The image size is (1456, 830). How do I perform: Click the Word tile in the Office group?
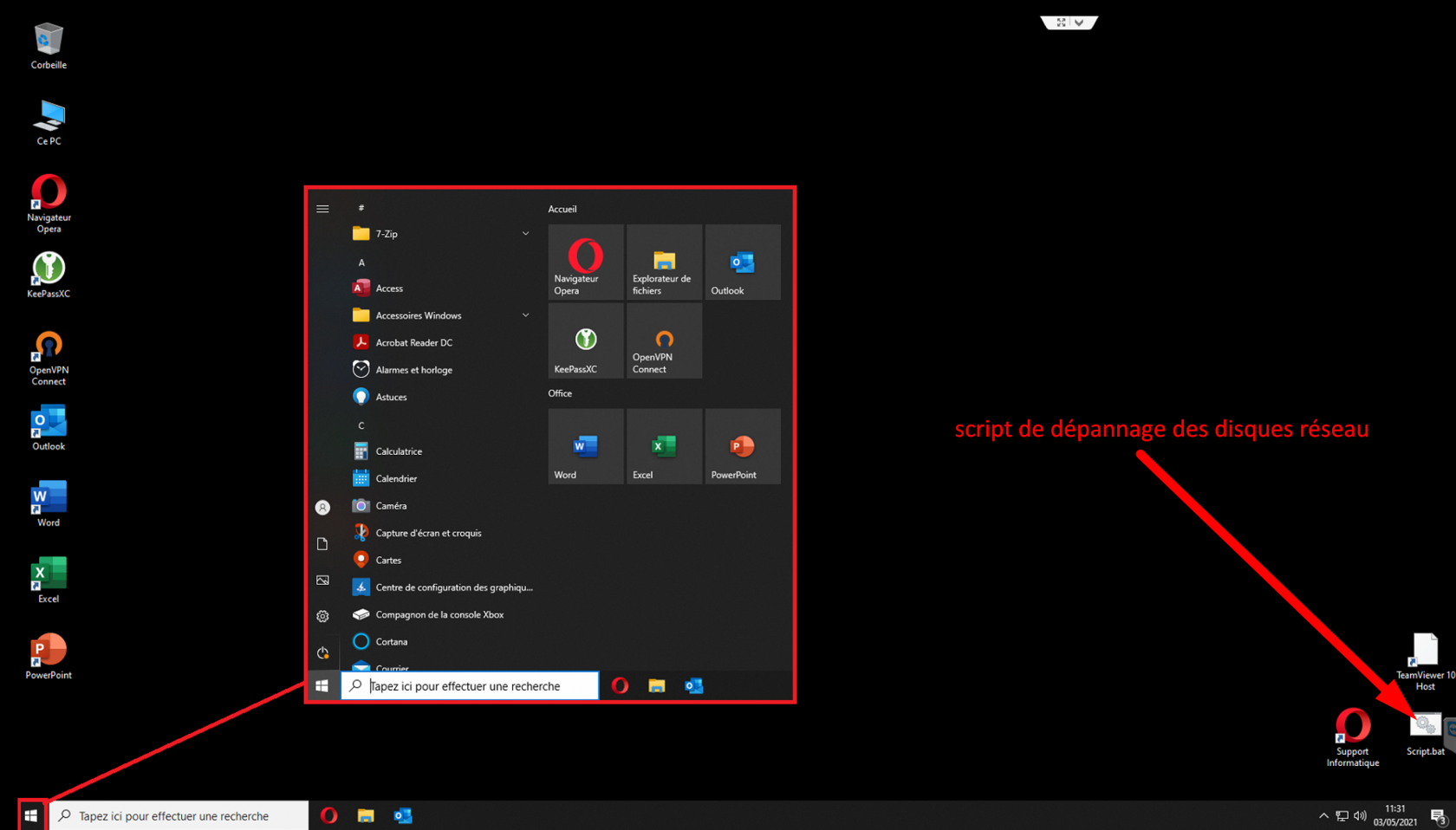click(586, 446)
